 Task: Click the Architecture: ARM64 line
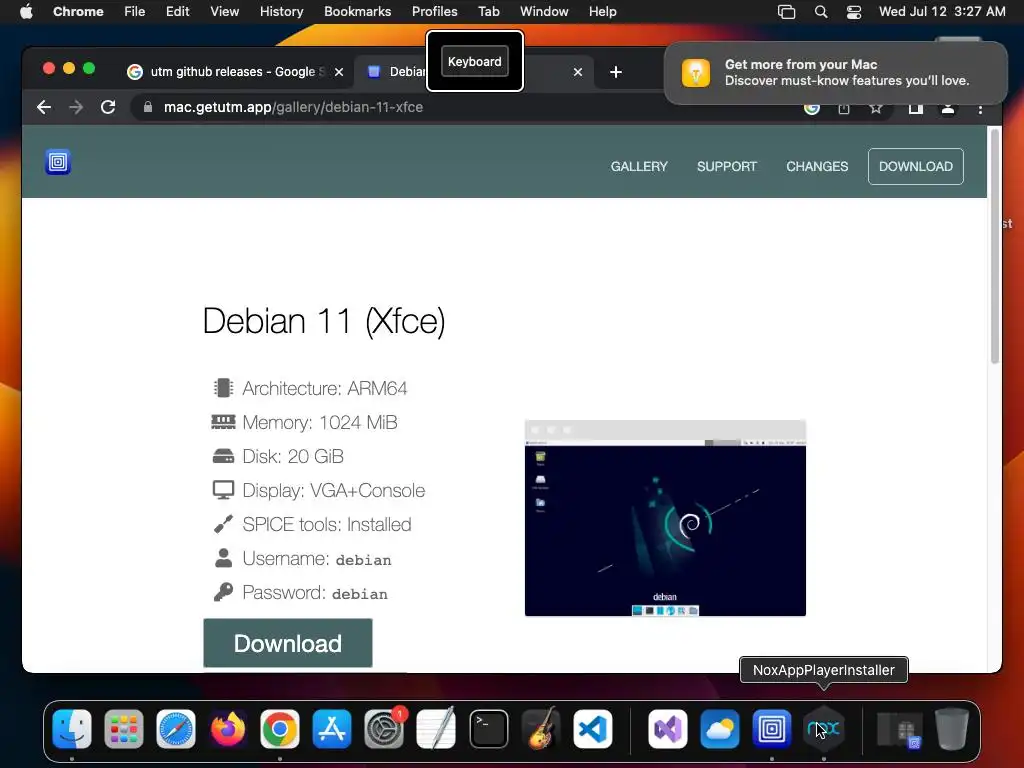click(310, 389)
